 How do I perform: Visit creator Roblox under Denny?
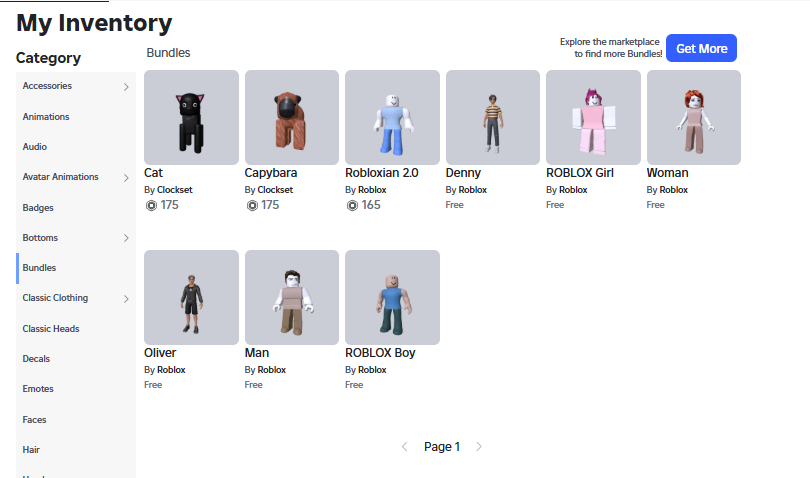(473, 190)
